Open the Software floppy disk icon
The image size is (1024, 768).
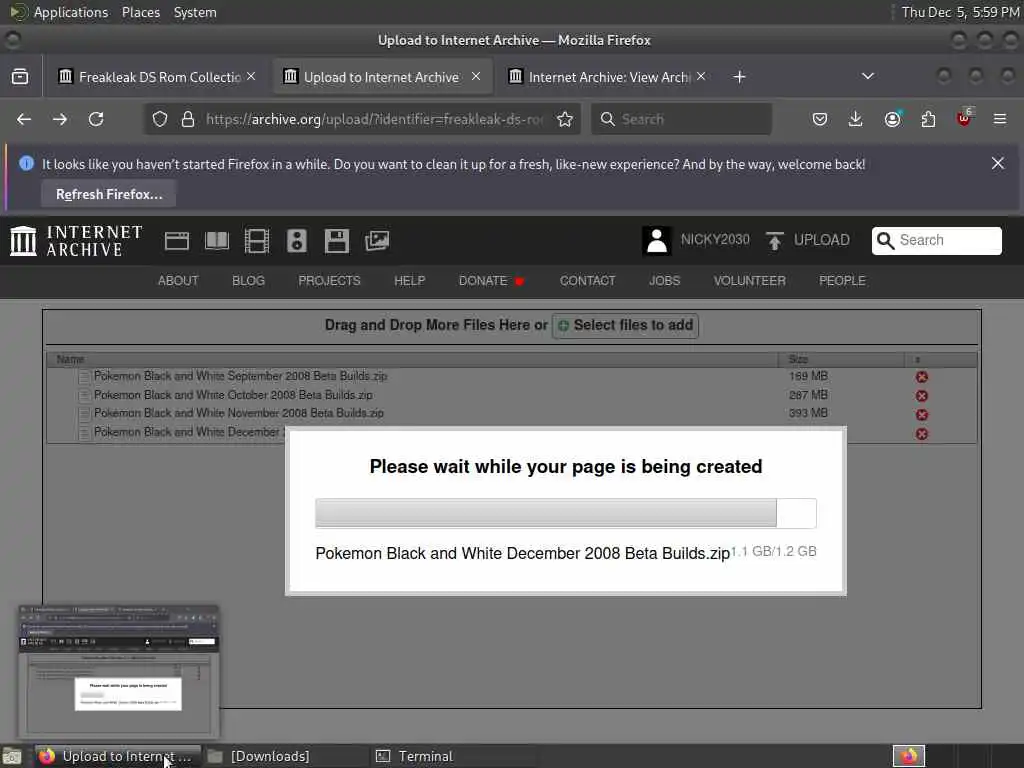pos(337,241)
